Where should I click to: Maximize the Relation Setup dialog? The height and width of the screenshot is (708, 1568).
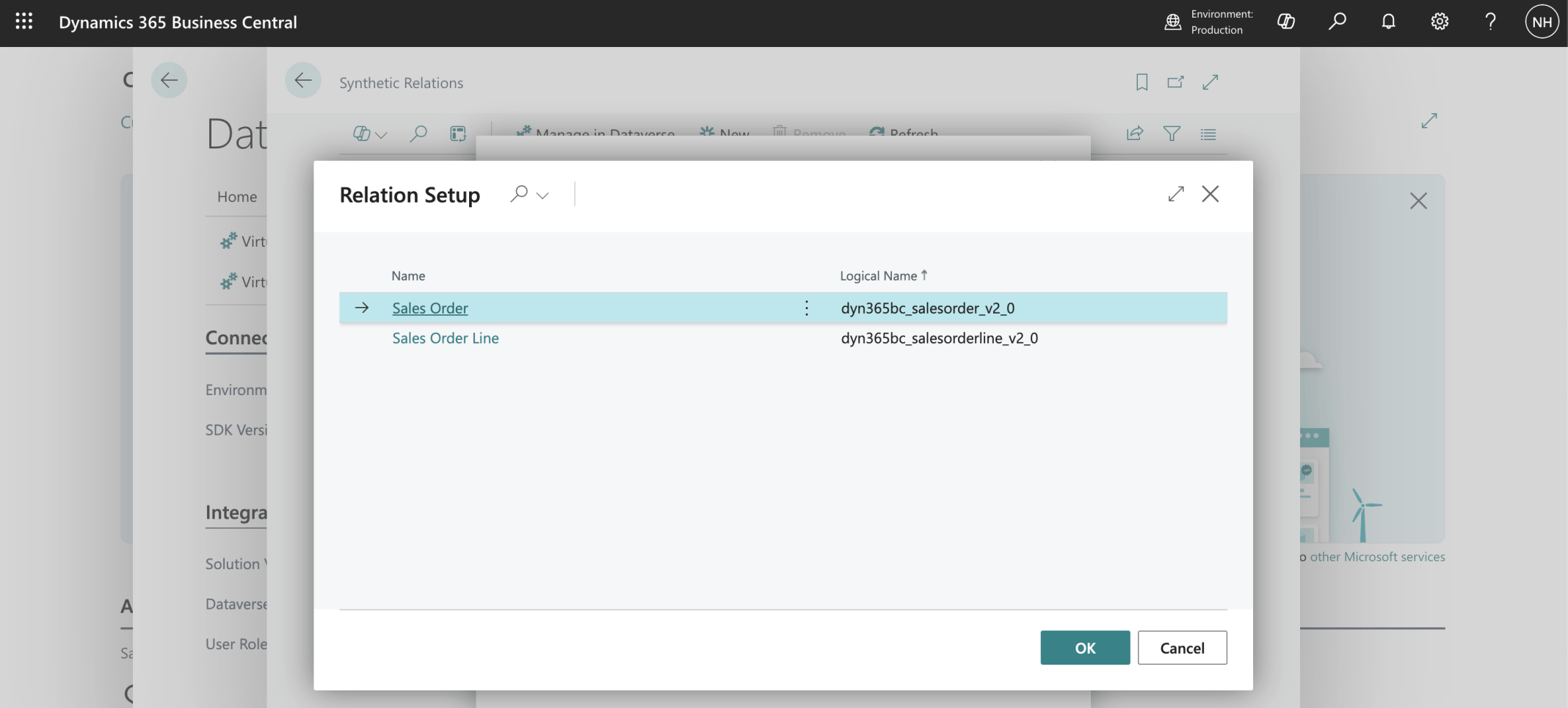pos(1176,194)
